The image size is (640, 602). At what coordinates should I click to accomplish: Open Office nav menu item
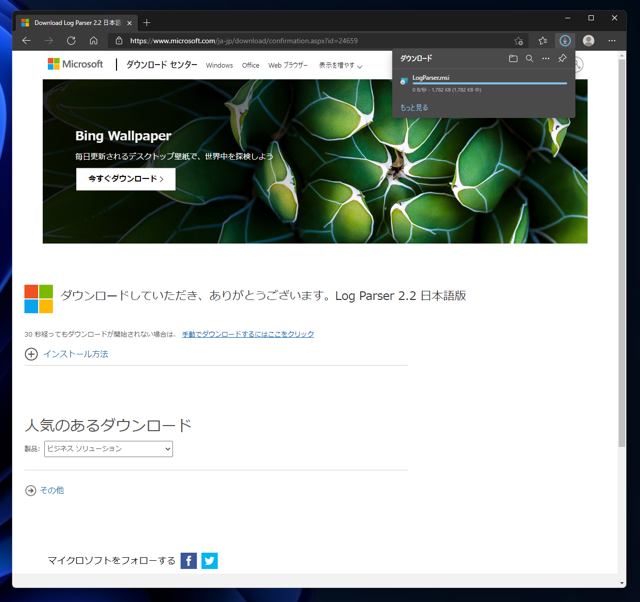250,65
